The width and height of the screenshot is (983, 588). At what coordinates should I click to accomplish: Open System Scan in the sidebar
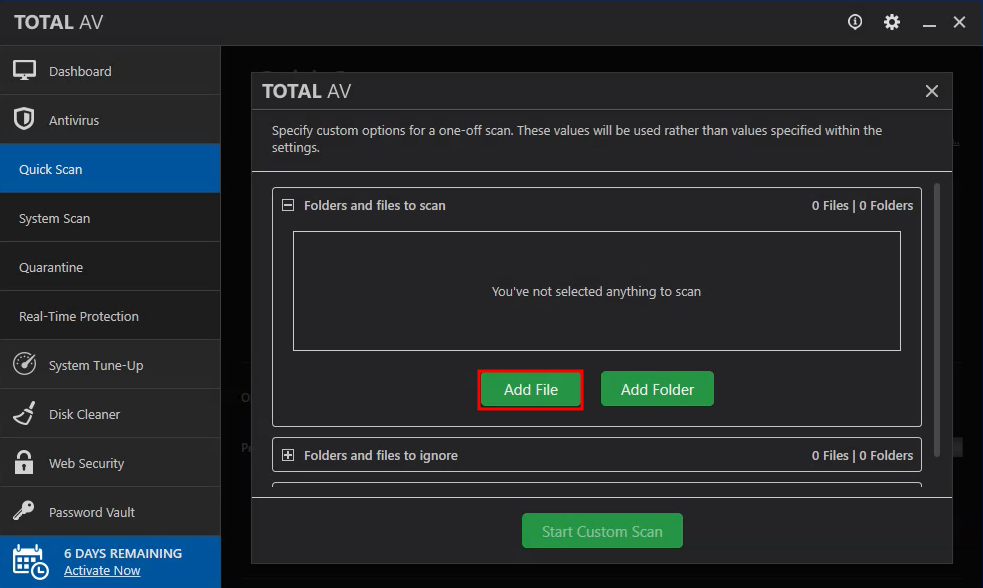tap(110, 218)
